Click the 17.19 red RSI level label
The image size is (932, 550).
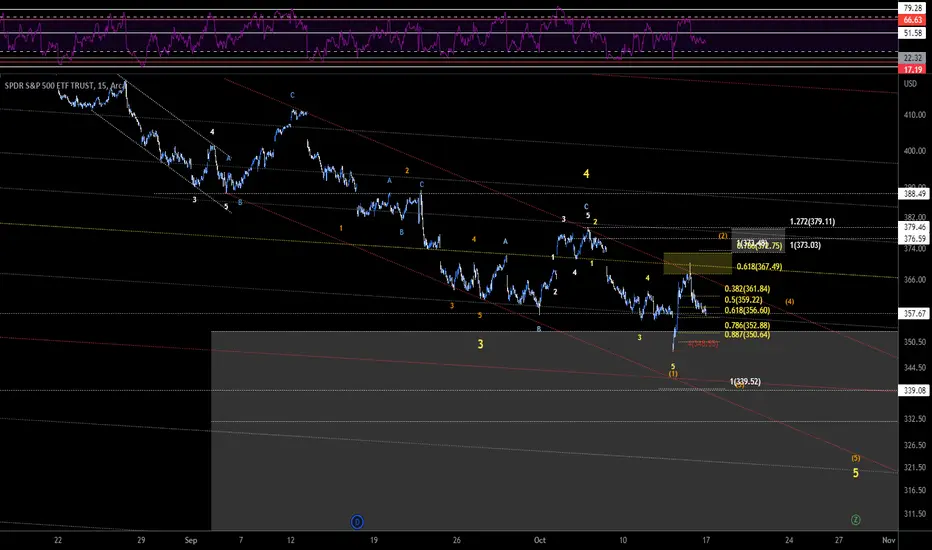912,70
